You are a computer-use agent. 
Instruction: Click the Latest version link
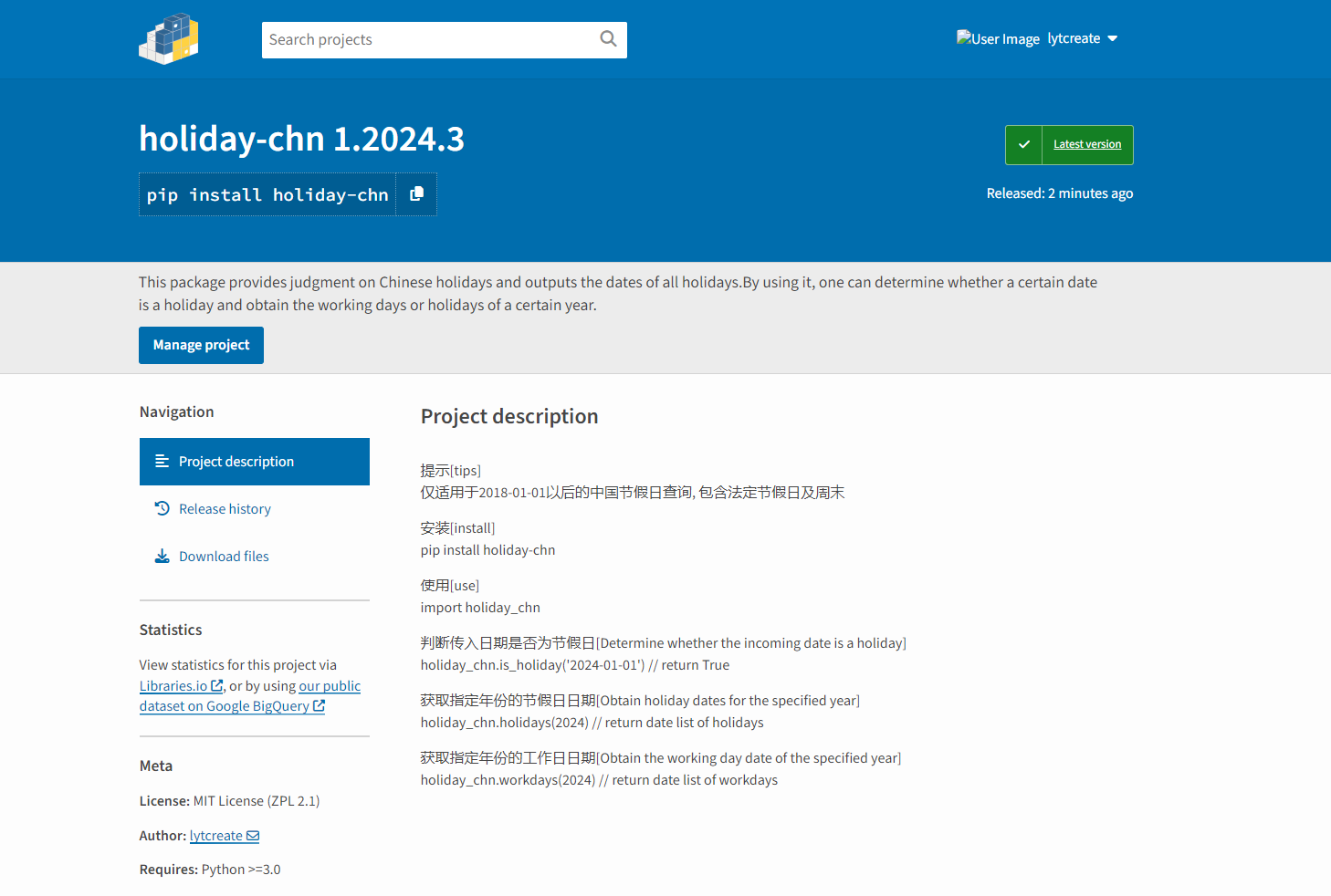1087,144
